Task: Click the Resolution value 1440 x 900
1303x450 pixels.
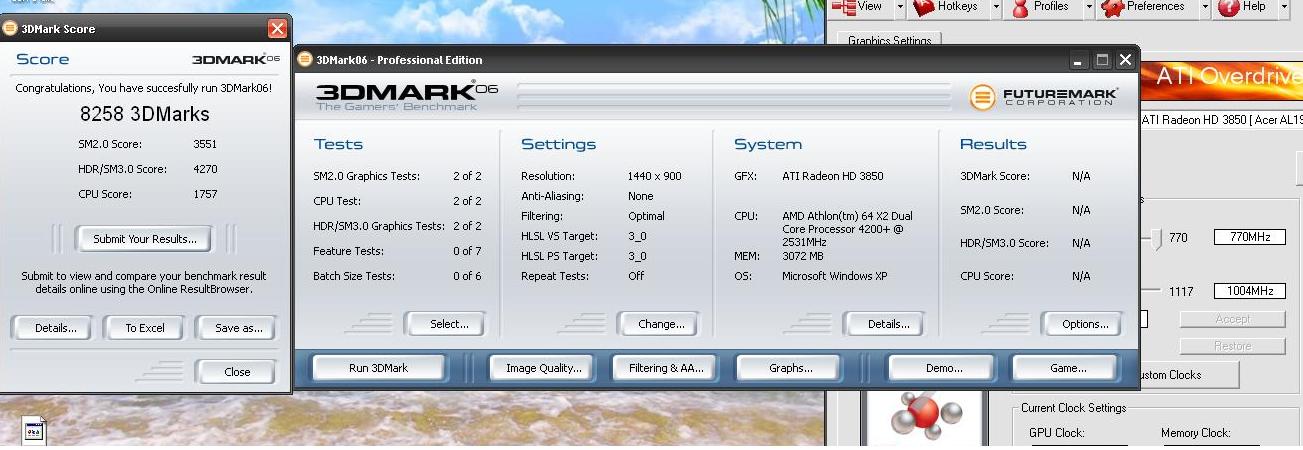Action: [x=655, y=176]
